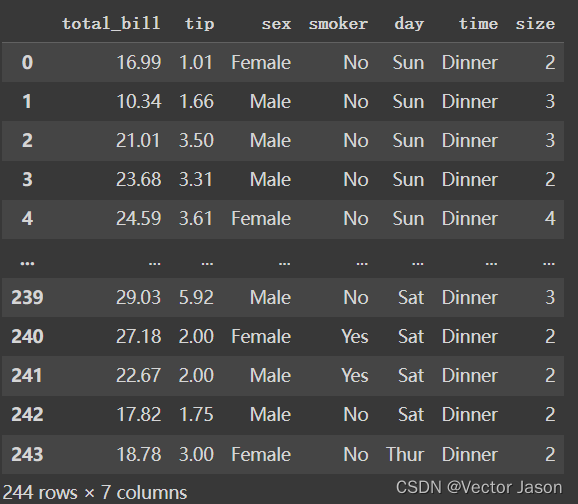Click Female in row 0
Viewport: 578px width, 504px height.
pos(261,62)
